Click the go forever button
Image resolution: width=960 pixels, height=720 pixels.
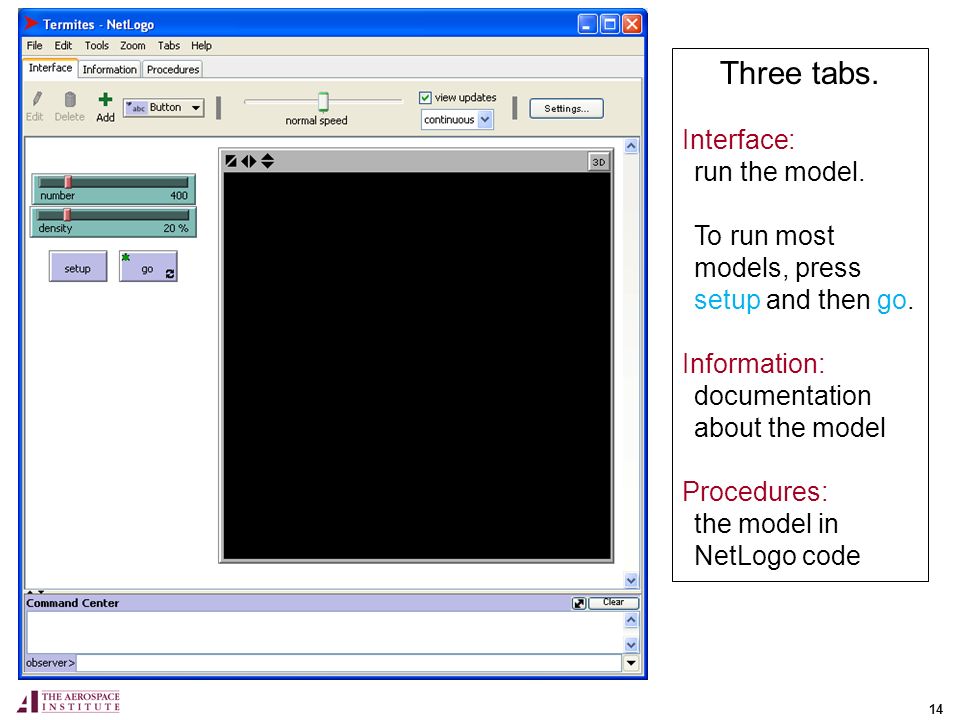point(148,267)
